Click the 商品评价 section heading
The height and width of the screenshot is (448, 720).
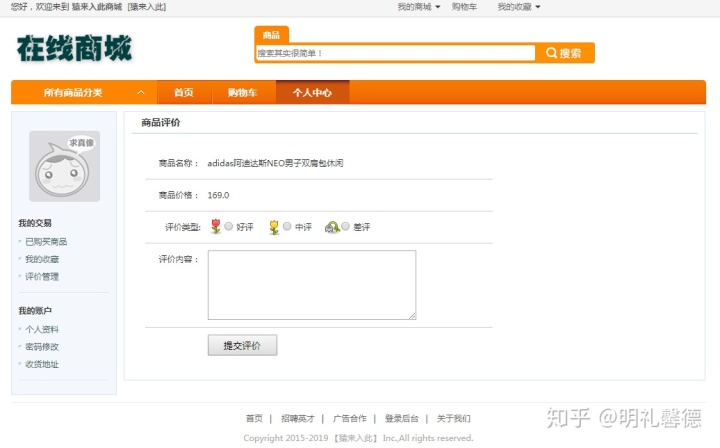click(161, 123)
